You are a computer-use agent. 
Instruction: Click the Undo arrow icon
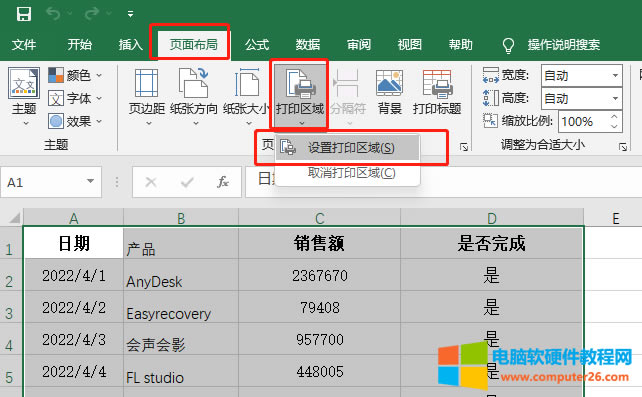point(53,14)
